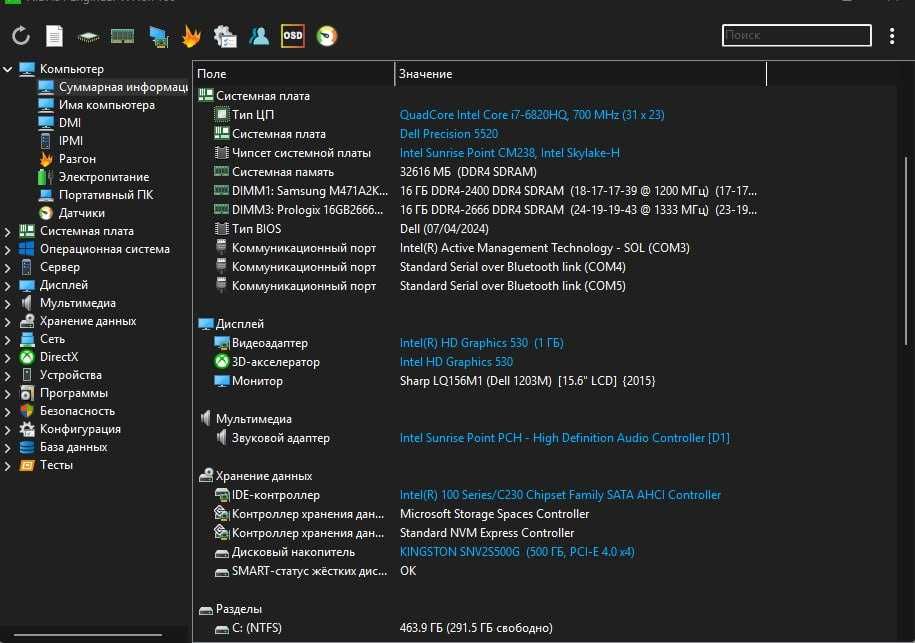Click the Поле column header
Screen dimensions: 915x643
click(x=294, y=74)
